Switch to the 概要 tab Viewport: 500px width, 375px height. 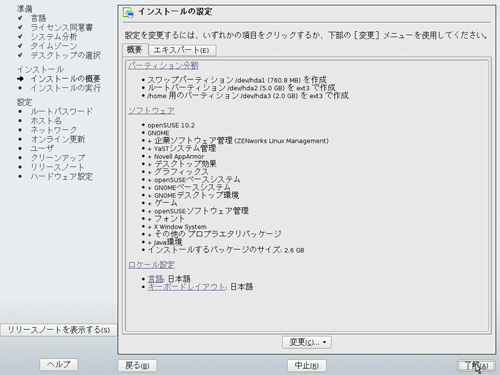[x=135, y=50]
